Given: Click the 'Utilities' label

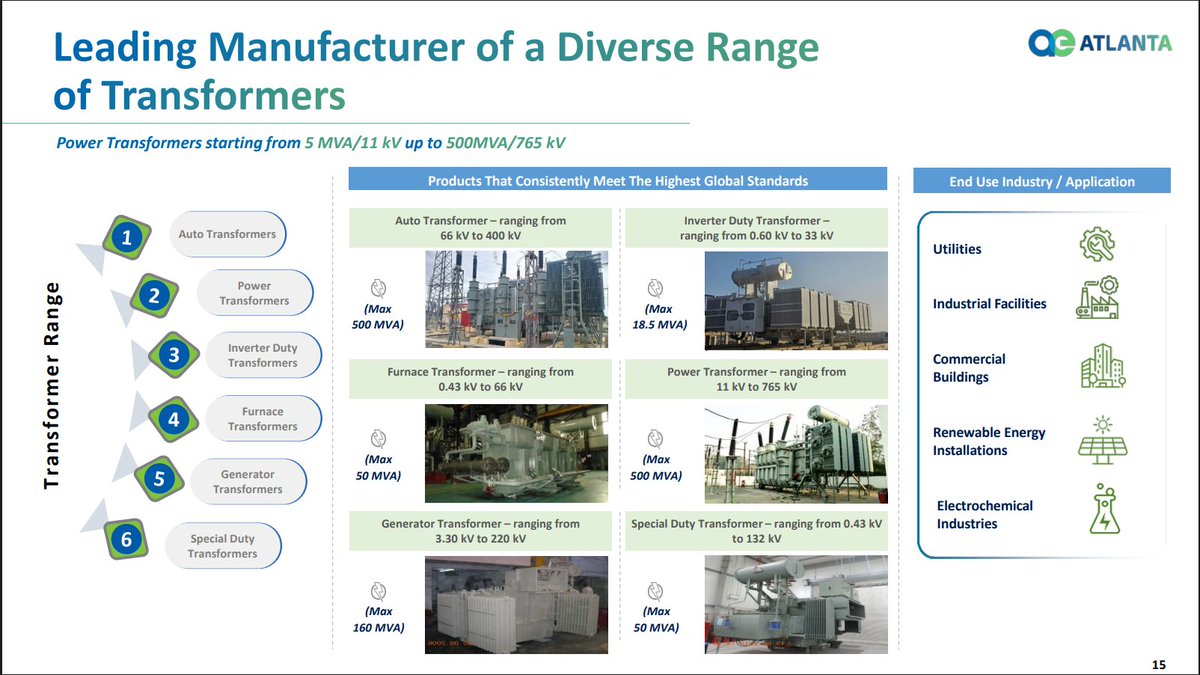Looking at the screenshot, I should point(957,249).
